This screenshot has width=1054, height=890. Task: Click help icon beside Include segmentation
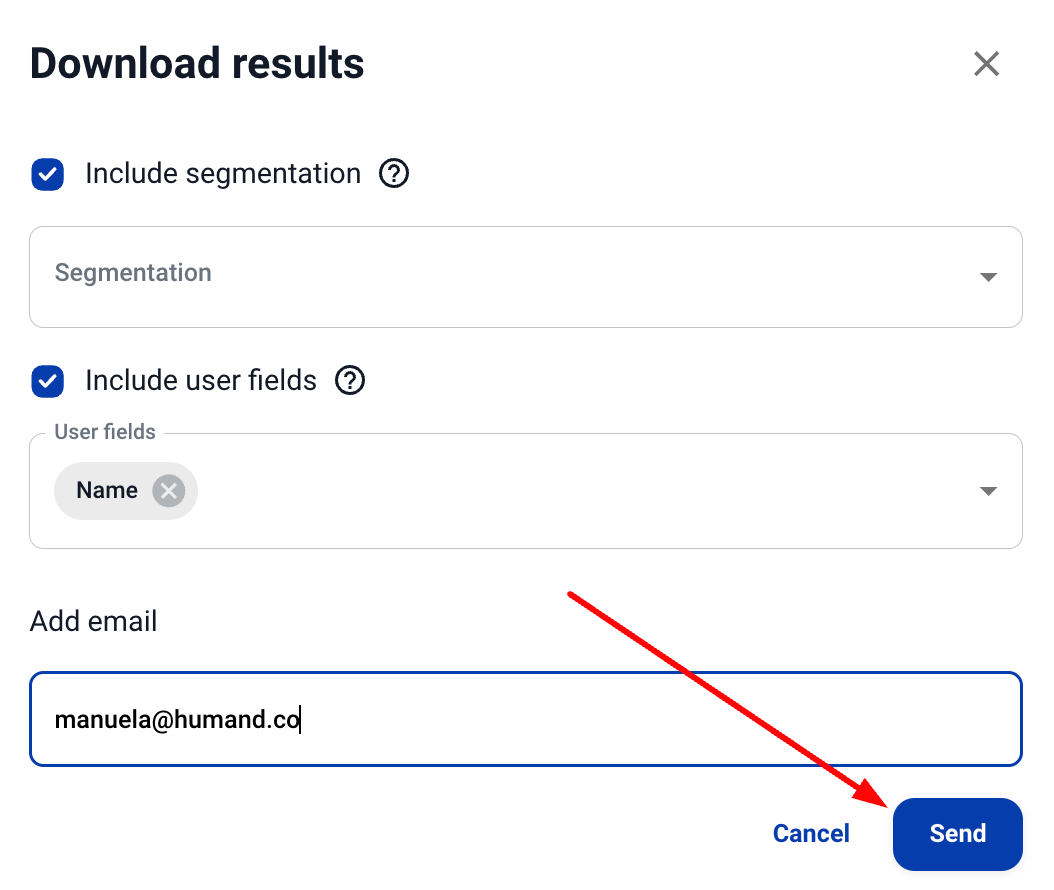click(x=394, y=174)
